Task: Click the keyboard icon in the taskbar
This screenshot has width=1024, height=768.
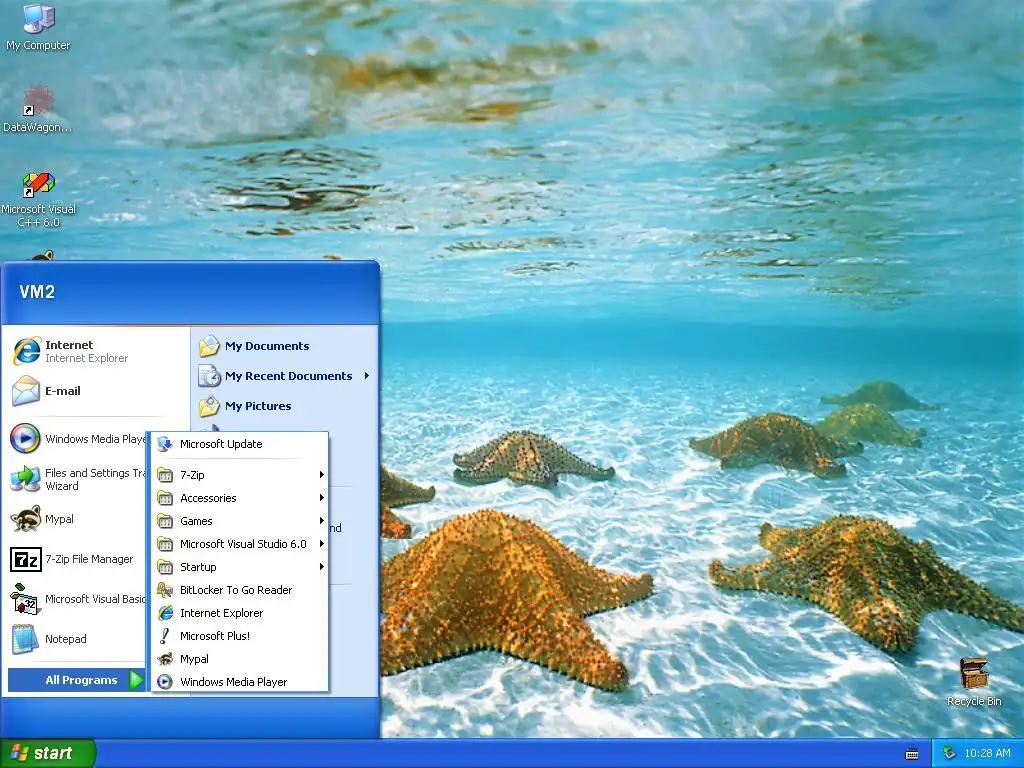Action: (912, 754)
